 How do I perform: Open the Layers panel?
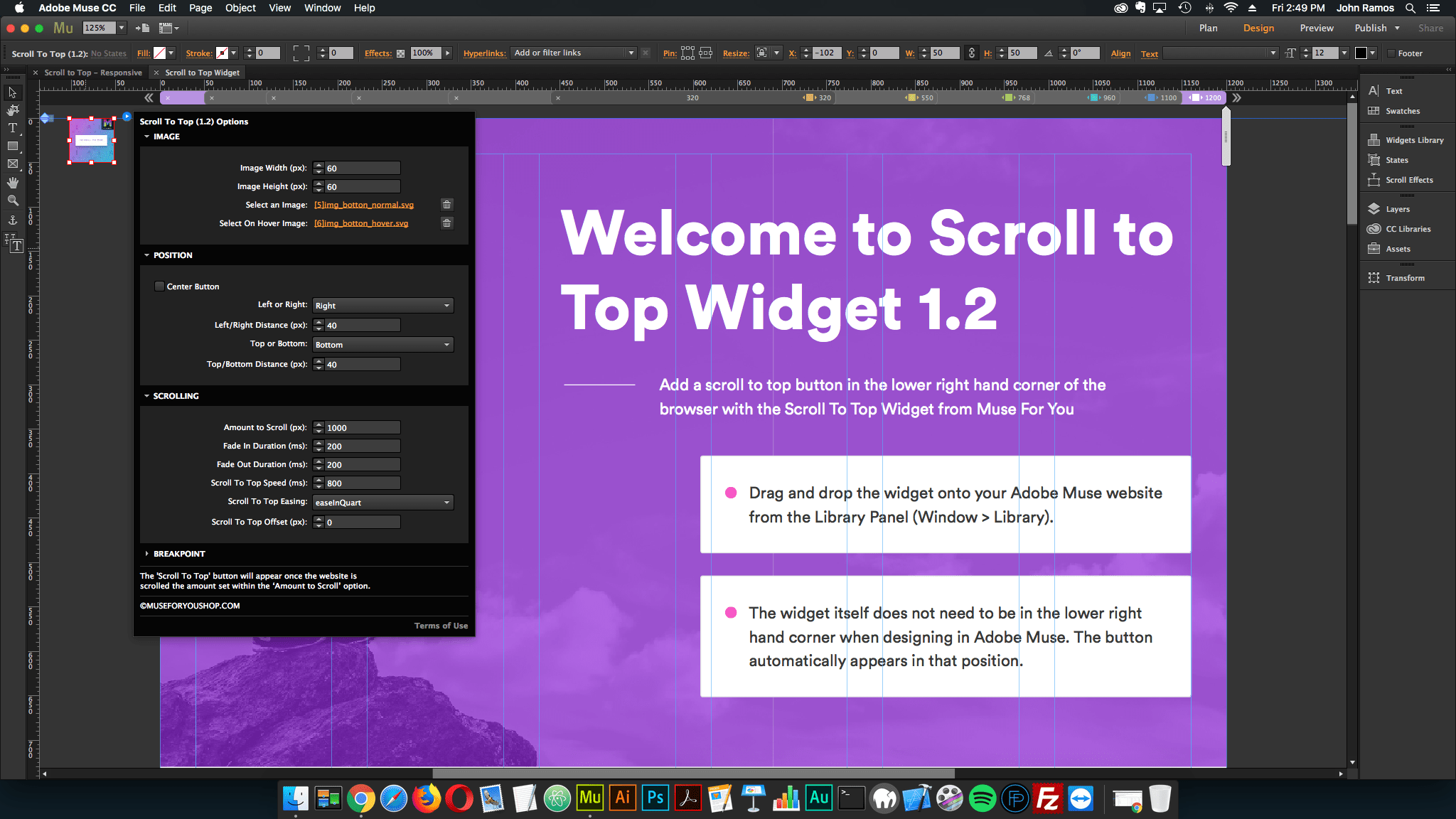(1397, 209)
